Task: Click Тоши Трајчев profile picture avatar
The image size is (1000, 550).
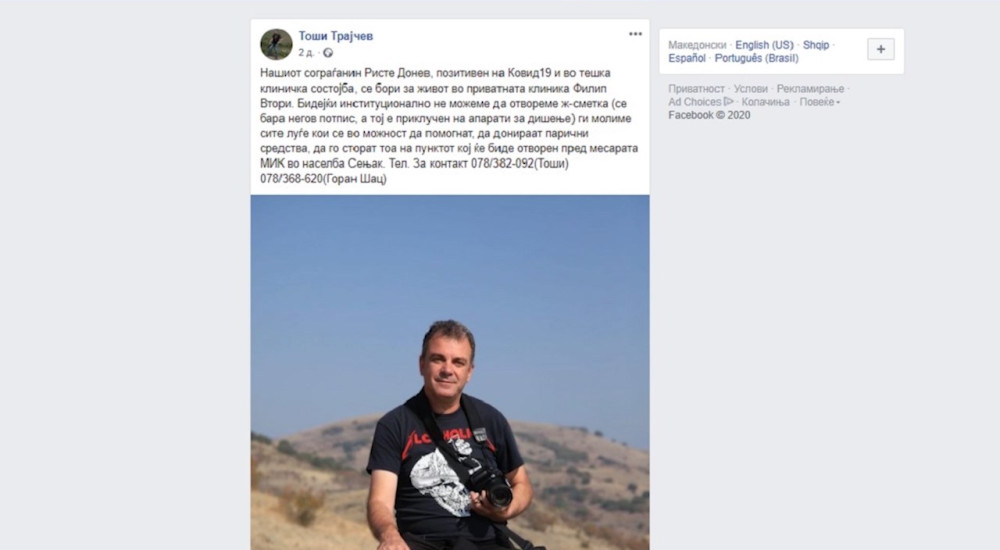Action: 276,44
